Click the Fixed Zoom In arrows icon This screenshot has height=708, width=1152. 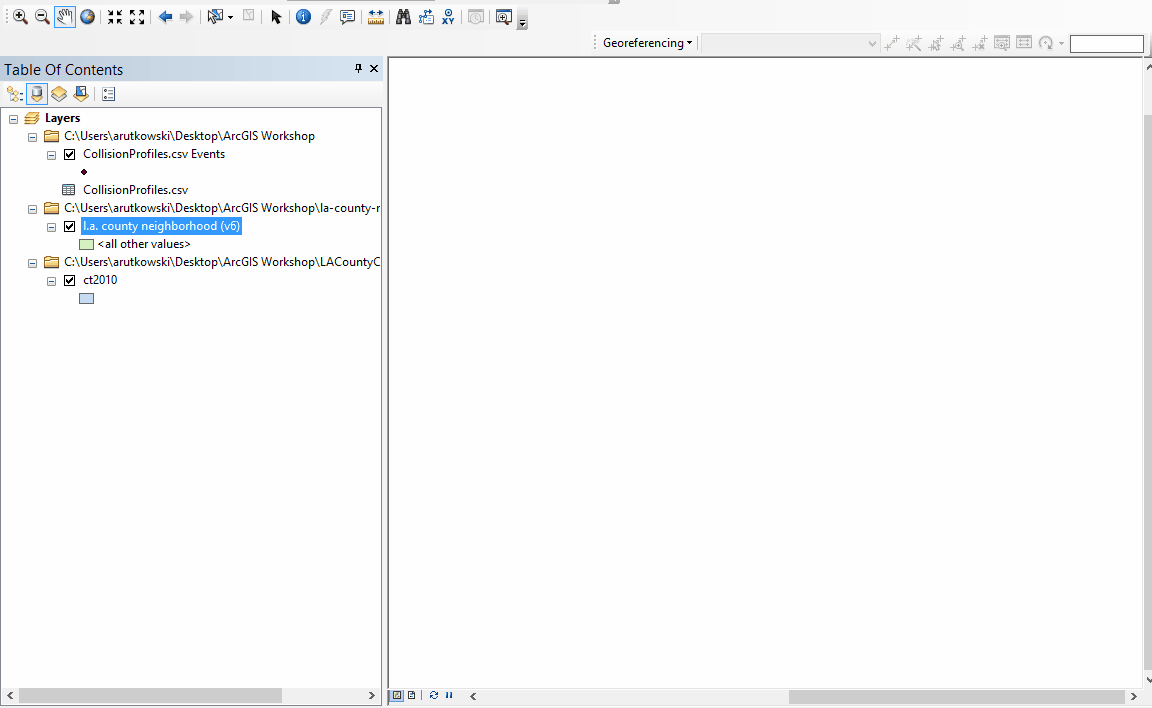click(115, 17)
